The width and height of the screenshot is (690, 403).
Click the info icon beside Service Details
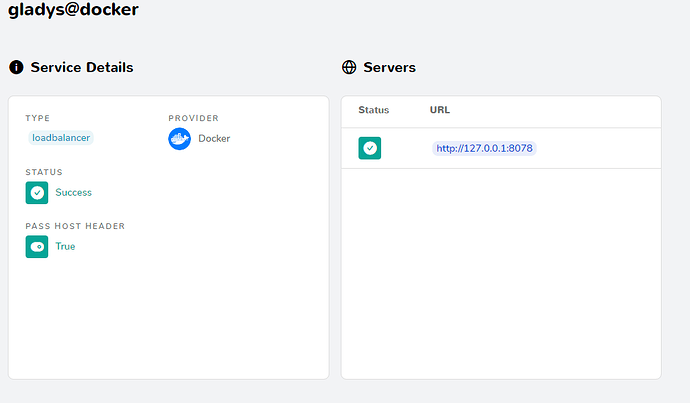coord(17,67)
